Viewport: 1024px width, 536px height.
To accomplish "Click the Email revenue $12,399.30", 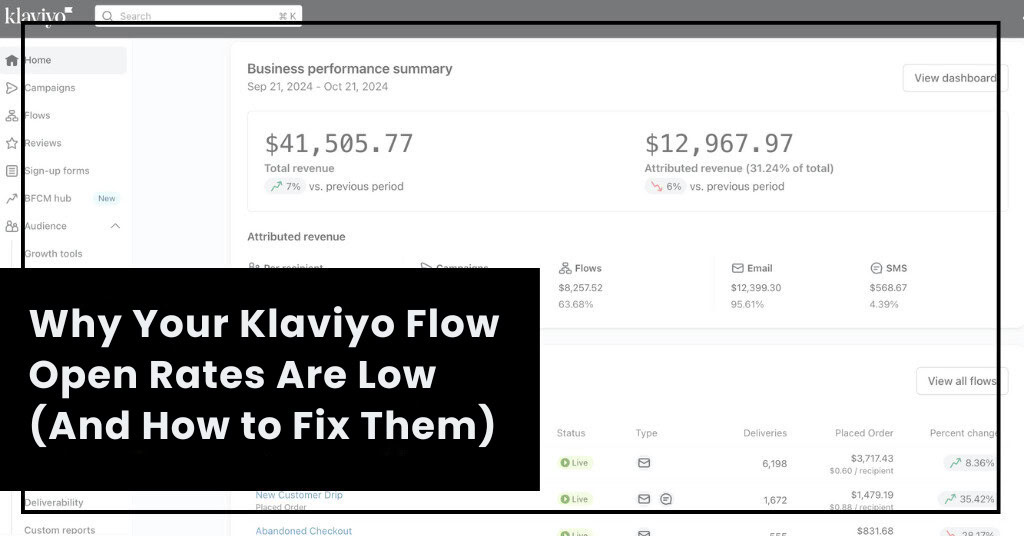I will [x=756, y=288].
